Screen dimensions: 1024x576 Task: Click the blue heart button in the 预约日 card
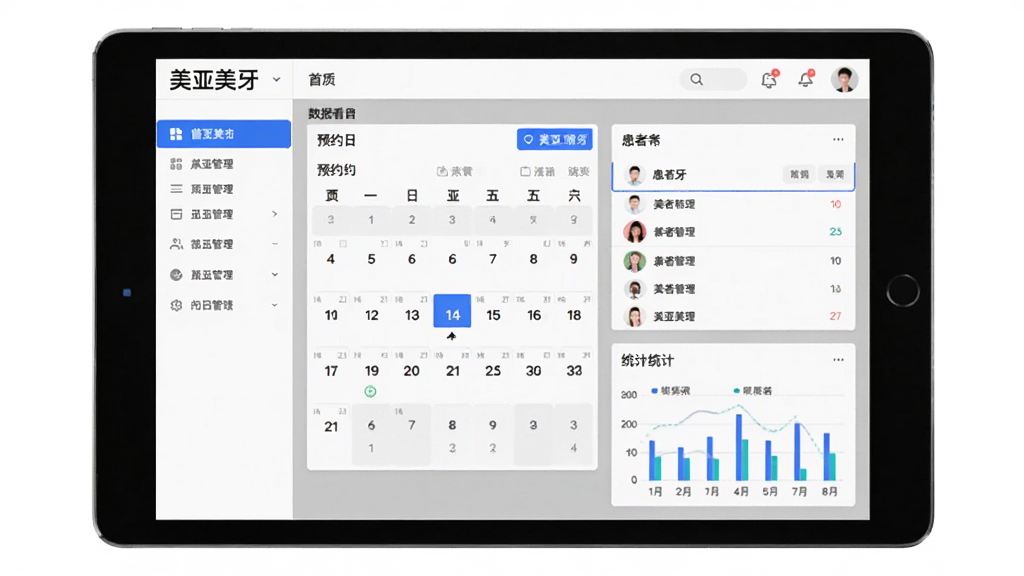[555, 140]
